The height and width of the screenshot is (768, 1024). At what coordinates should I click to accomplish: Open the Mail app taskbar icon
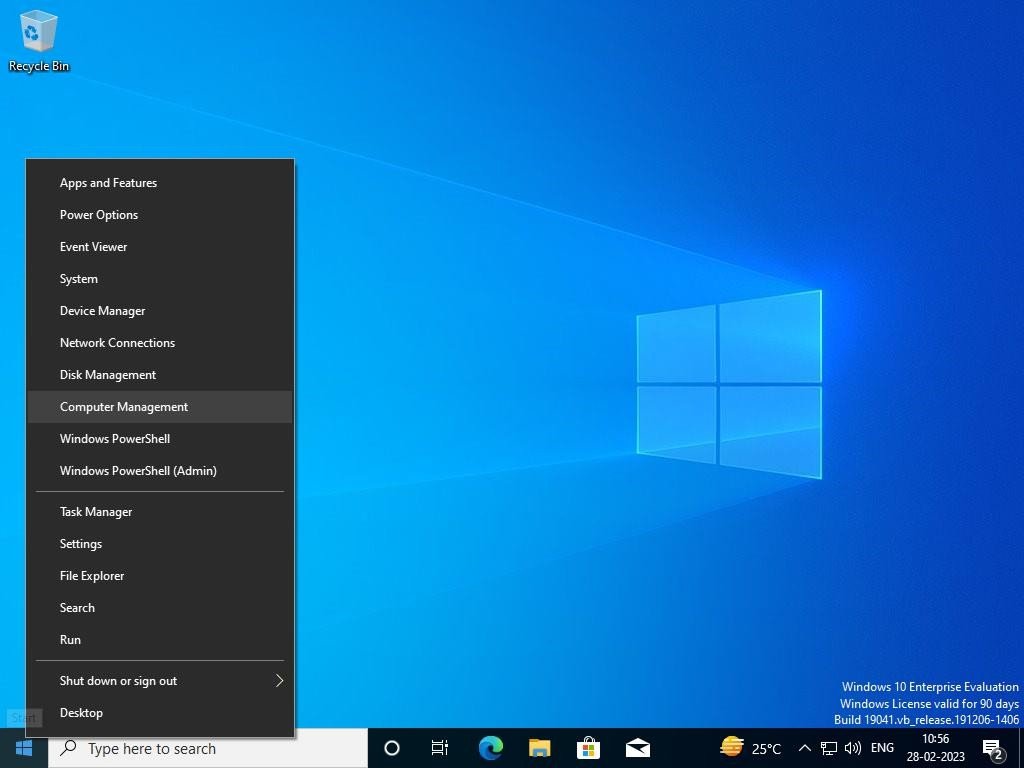pos(638,748)
